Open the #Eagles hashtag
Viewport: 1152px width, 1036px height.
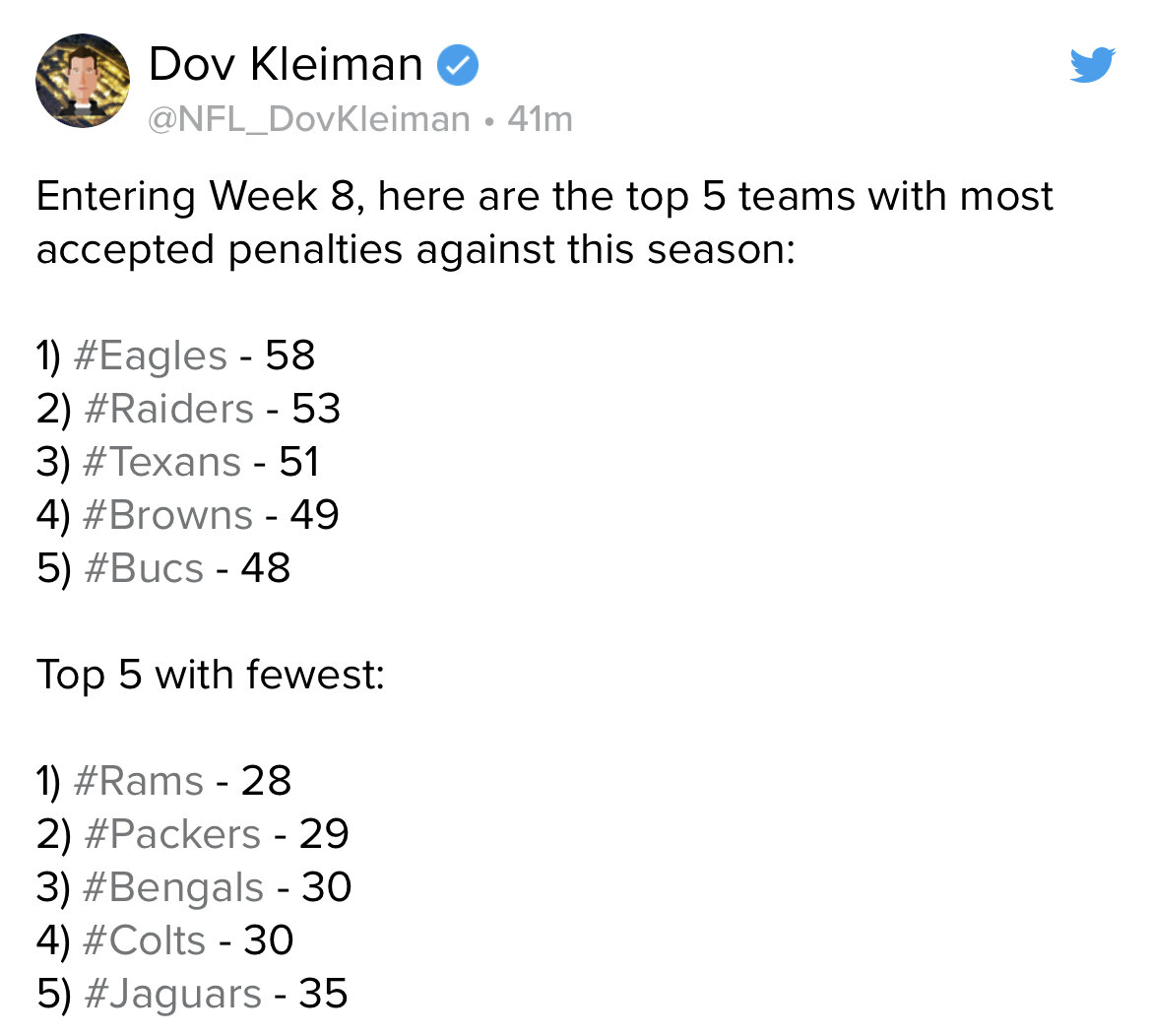coord(151,356)
